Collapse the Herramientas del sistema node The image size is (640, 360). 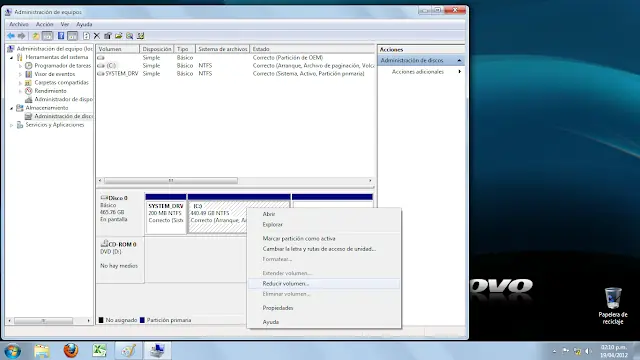point(11,58)
